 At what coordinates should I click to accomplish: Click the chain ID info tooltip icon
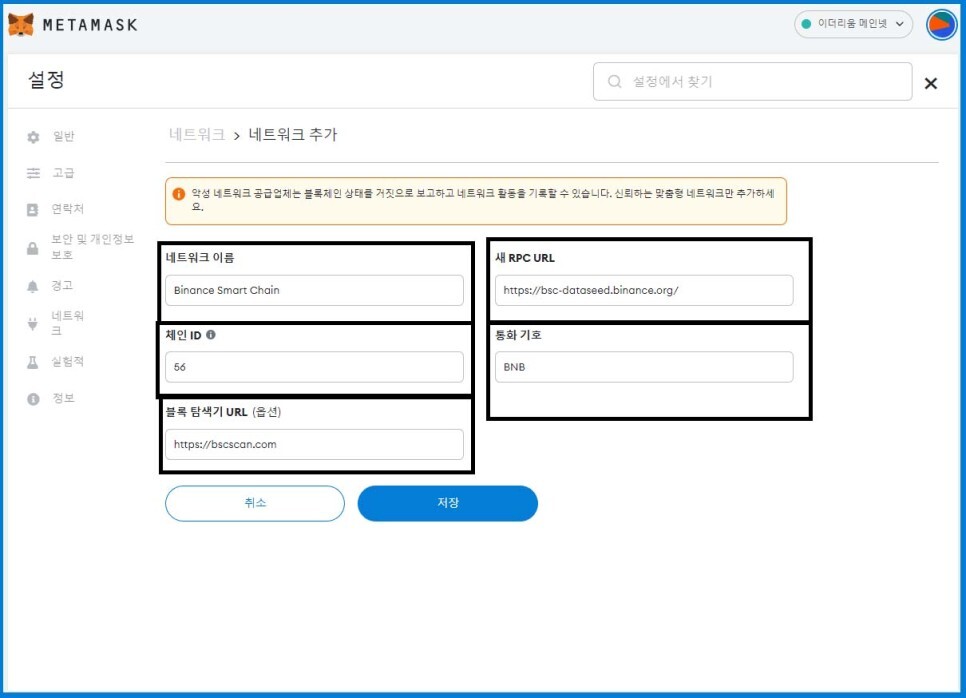[x=211, y=335]
